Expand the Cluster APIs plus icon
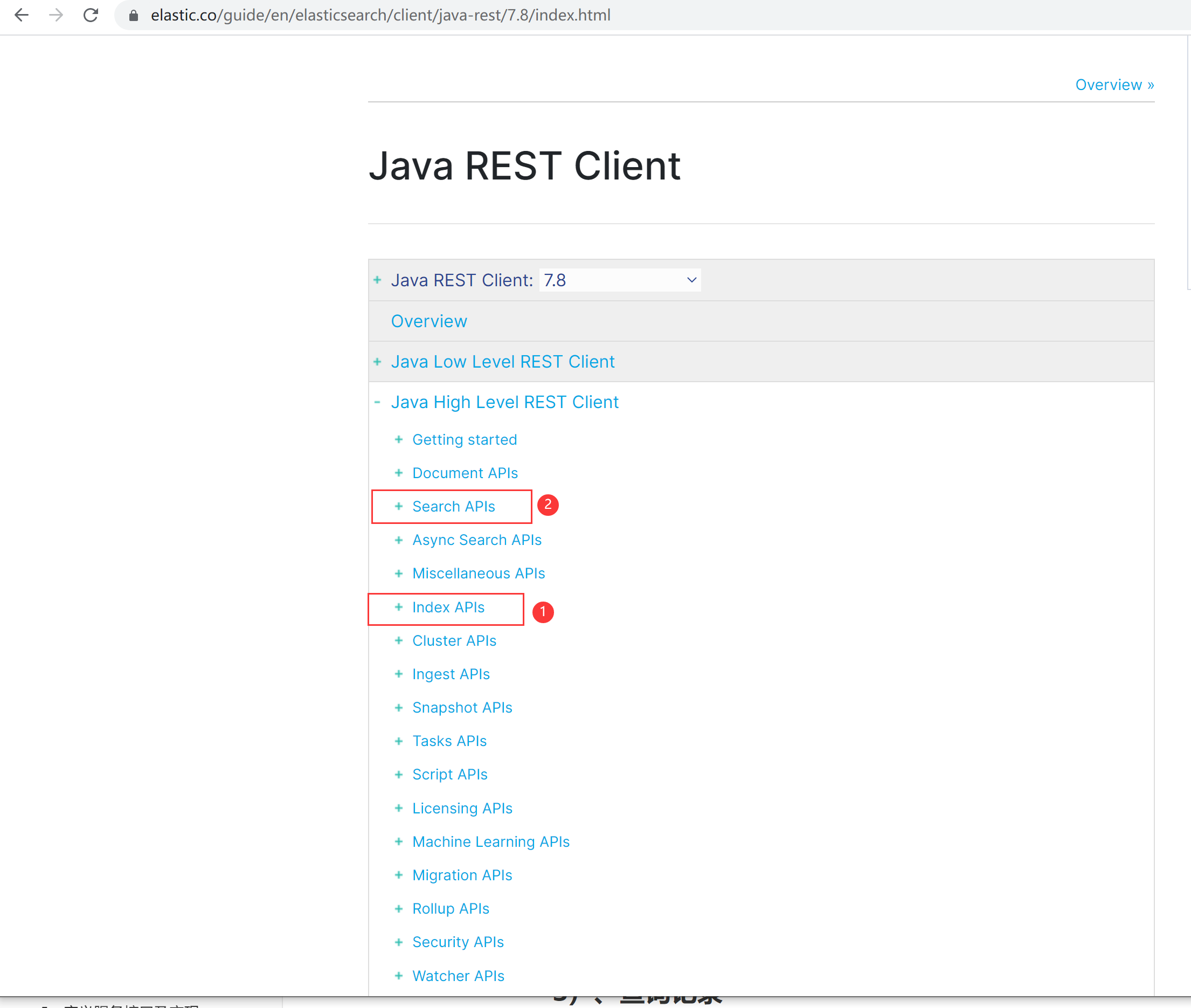The image size is (1191, 1008). [399, 640]
